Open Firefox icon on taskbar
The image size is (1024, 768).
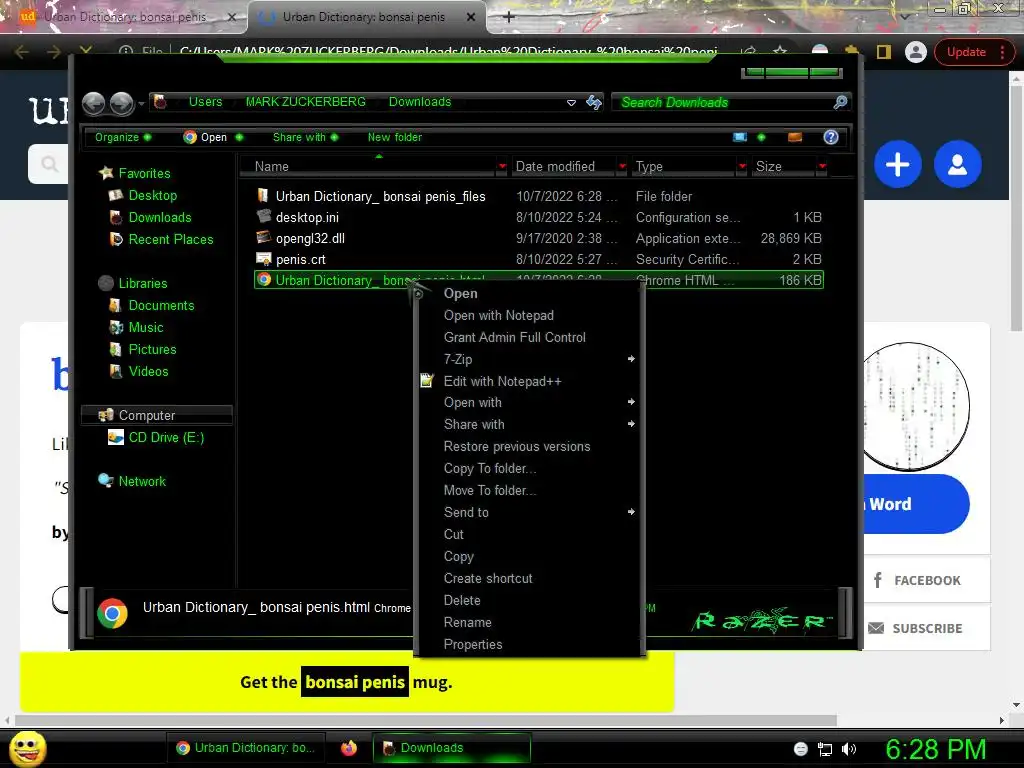[349, 748]
